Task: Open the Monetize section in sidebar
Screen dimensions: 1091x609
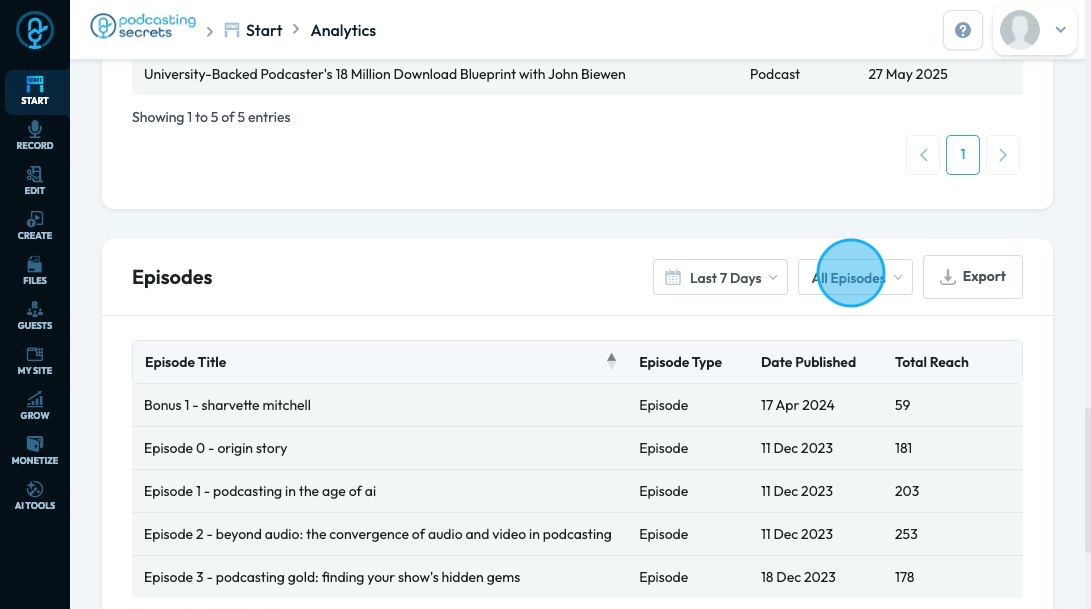Action: coord(34,451)
